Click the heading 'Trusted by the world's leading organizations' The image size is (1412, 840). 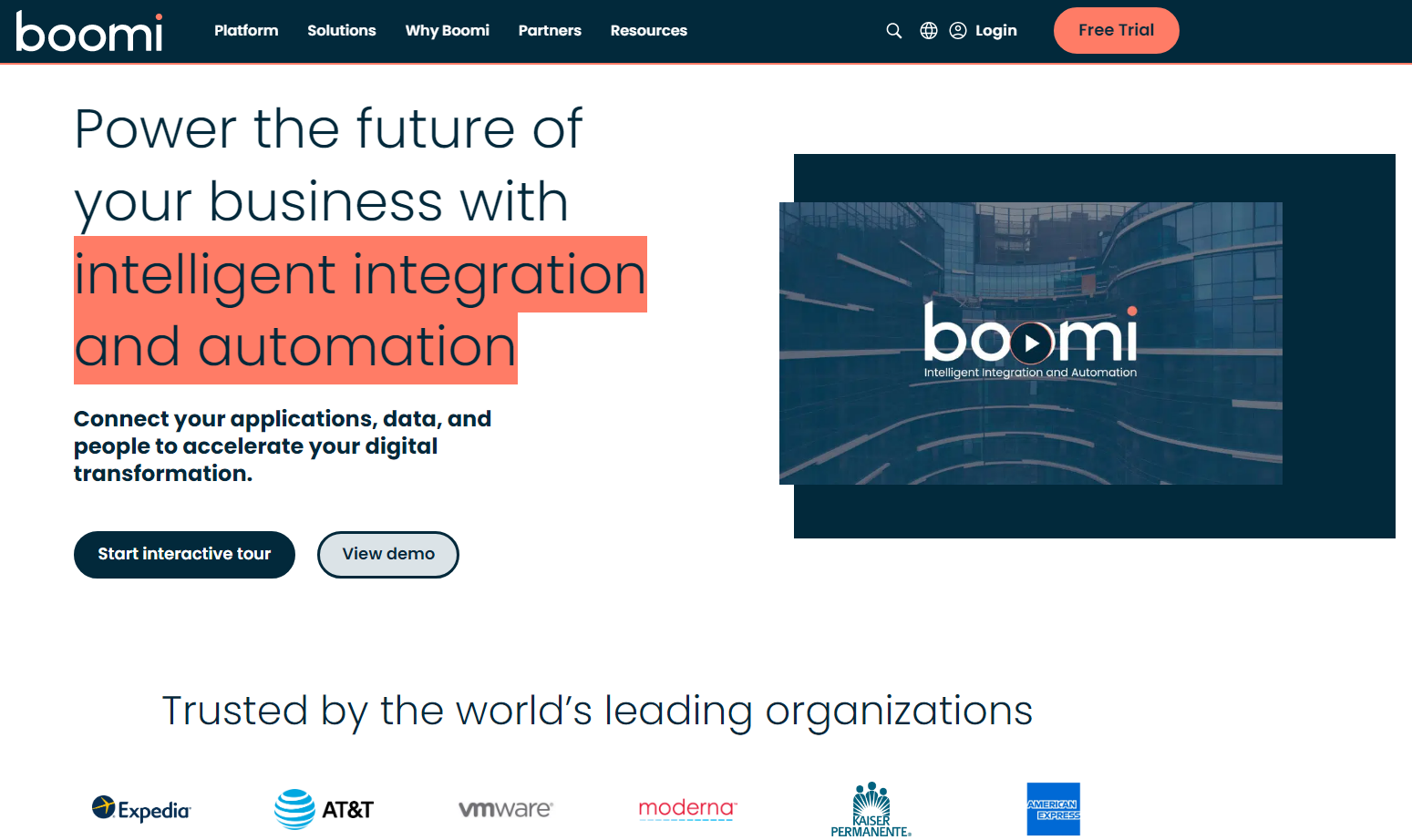pyautogui.click(x=597, y=711)
